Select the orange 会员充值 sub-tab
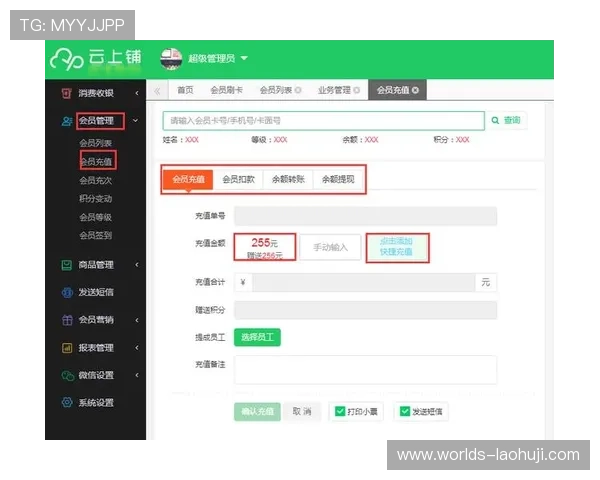The width and height of the screenshot is (600, 480). click(x=188, y=179)
